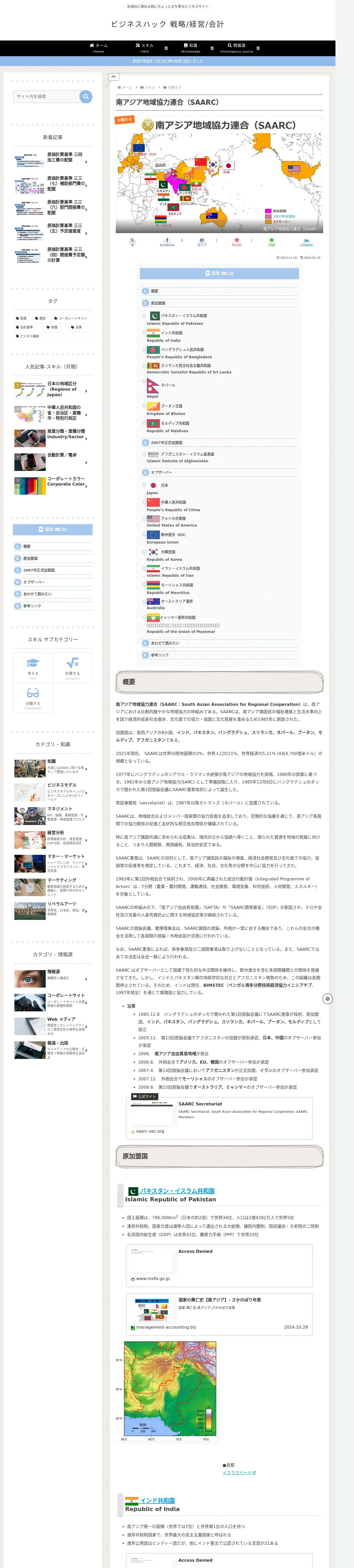Image resolution: width=354 pixels, height=1568 pixels.
Task: Open the ホーム Home menu item
Action: pyautogui.click(x=98, y=48)
